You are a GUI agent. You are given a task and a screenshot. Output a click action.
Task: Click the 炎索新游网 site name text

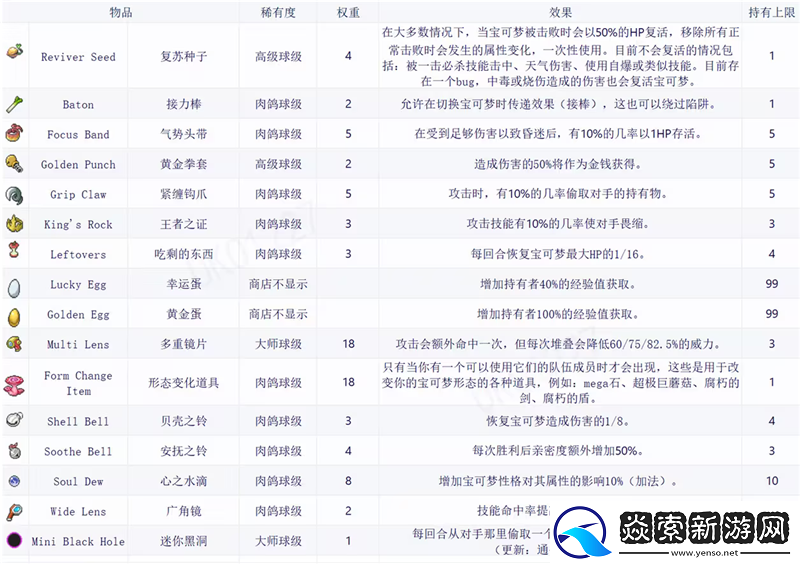point(704,528)
